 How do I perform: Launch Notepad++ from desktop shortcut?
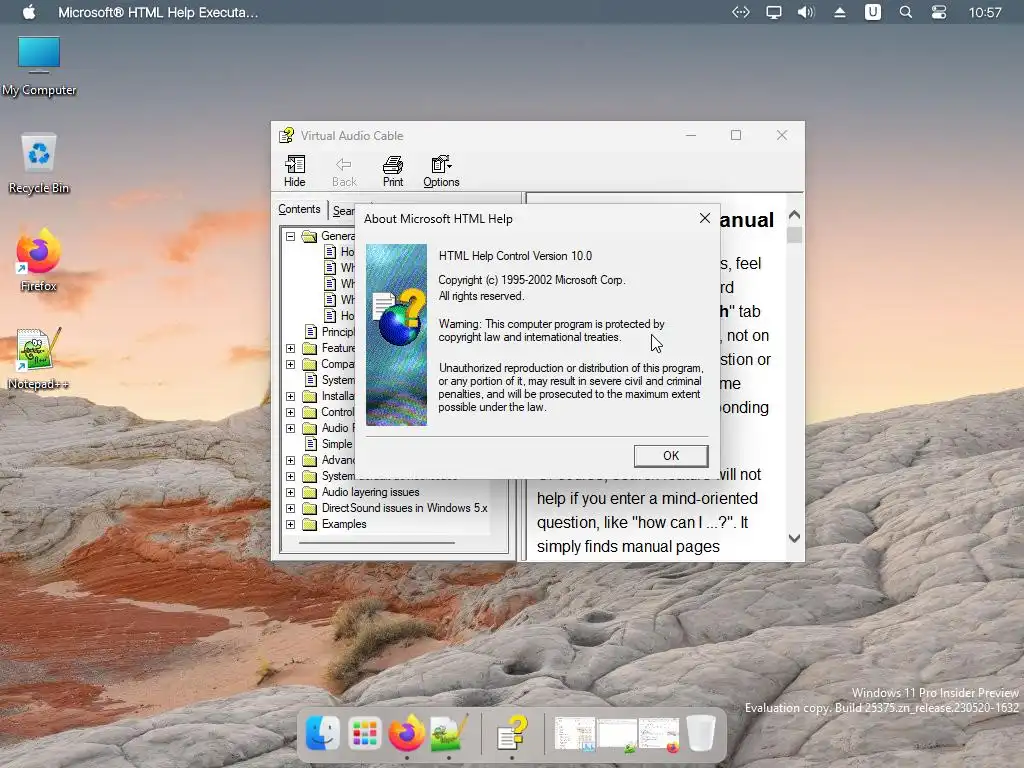[39, 359]
